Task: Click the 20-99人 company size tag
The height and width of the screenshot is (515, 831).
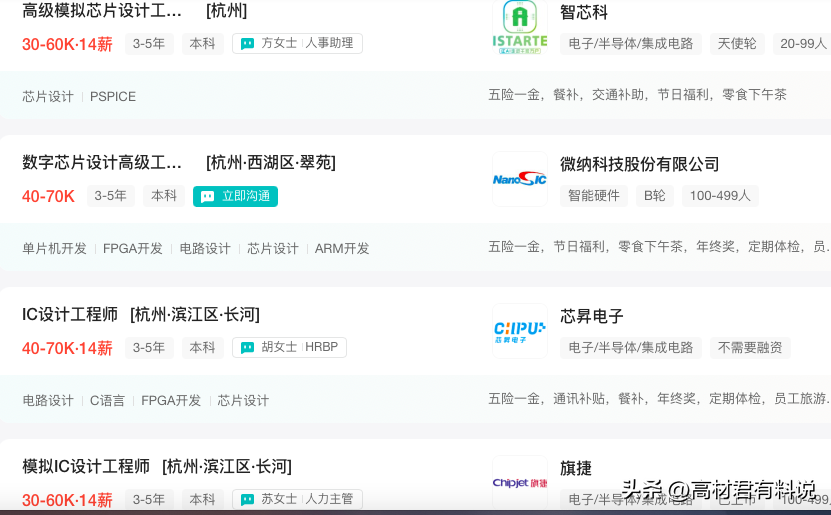Action: (802, 44)
